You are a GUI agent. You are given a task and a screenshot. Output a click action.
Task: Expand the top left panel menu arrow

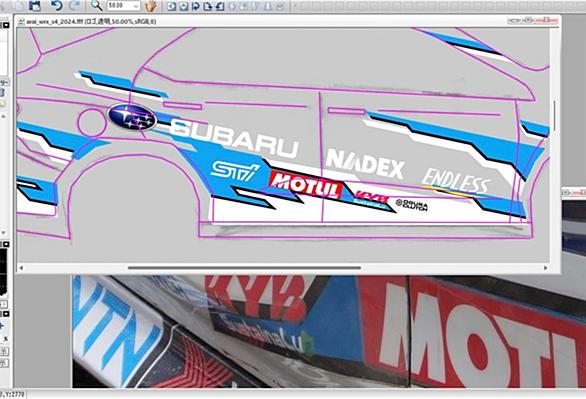click(6, 25)
